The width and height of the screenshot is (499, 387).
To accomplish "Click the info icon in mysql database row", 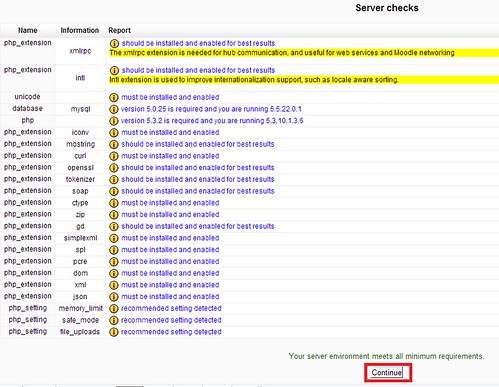I will coord(114,109).
